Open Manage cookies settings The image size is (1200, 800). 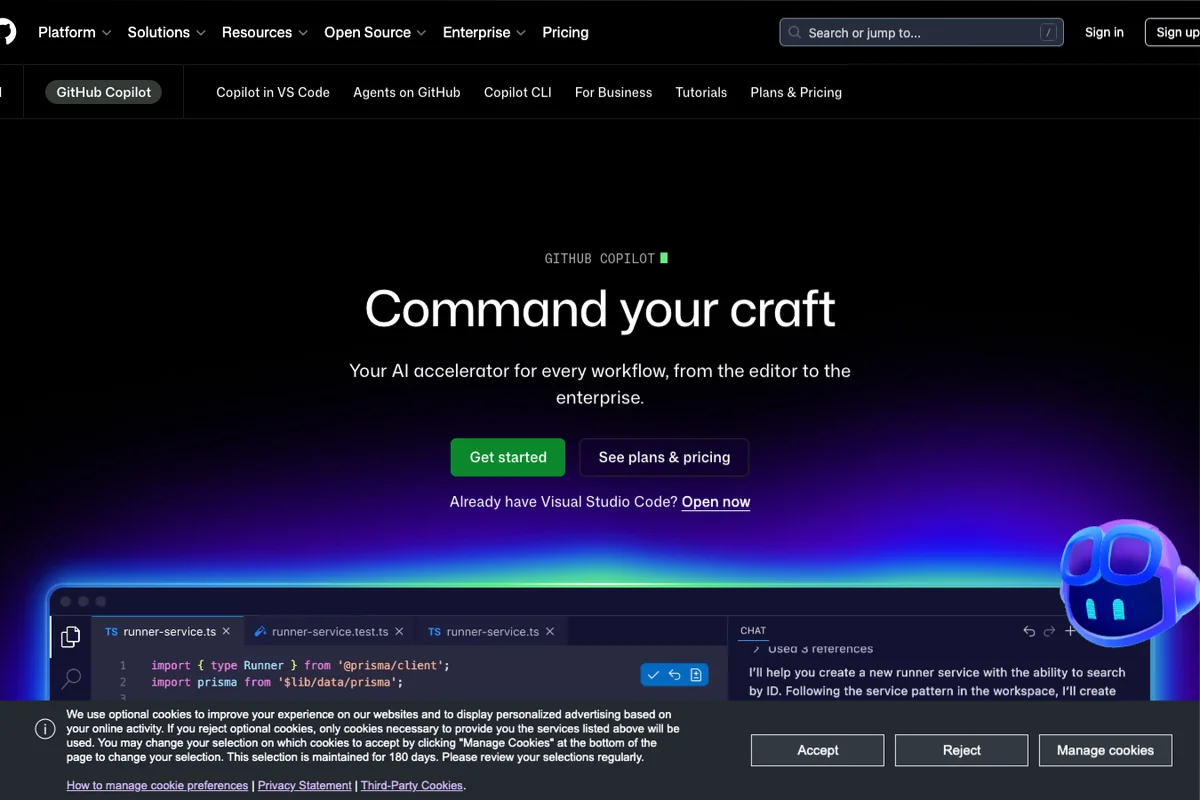(1105, 750)
